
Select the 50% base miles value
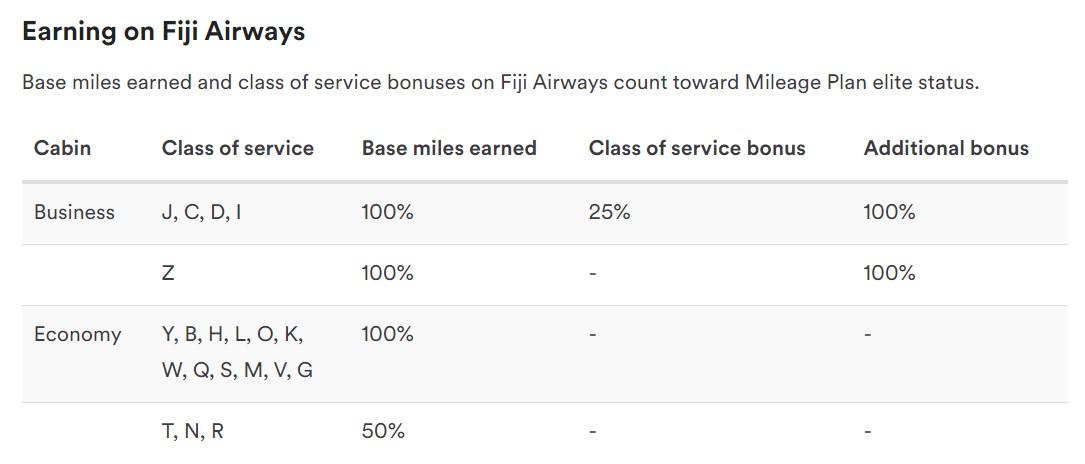[383, 431]
